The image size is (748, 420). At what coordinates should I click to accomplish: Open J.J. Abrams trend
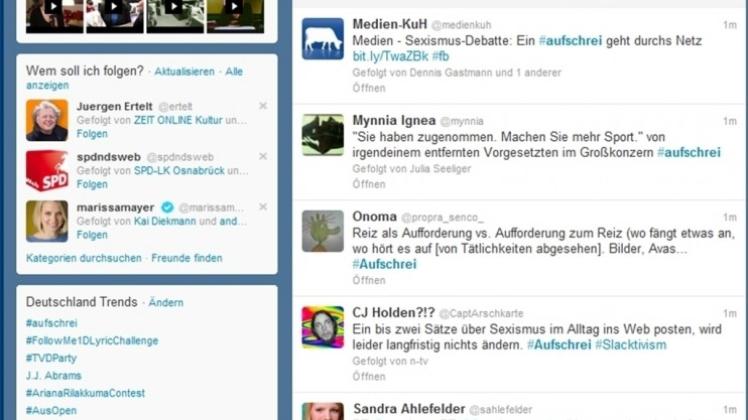(54, 376)
